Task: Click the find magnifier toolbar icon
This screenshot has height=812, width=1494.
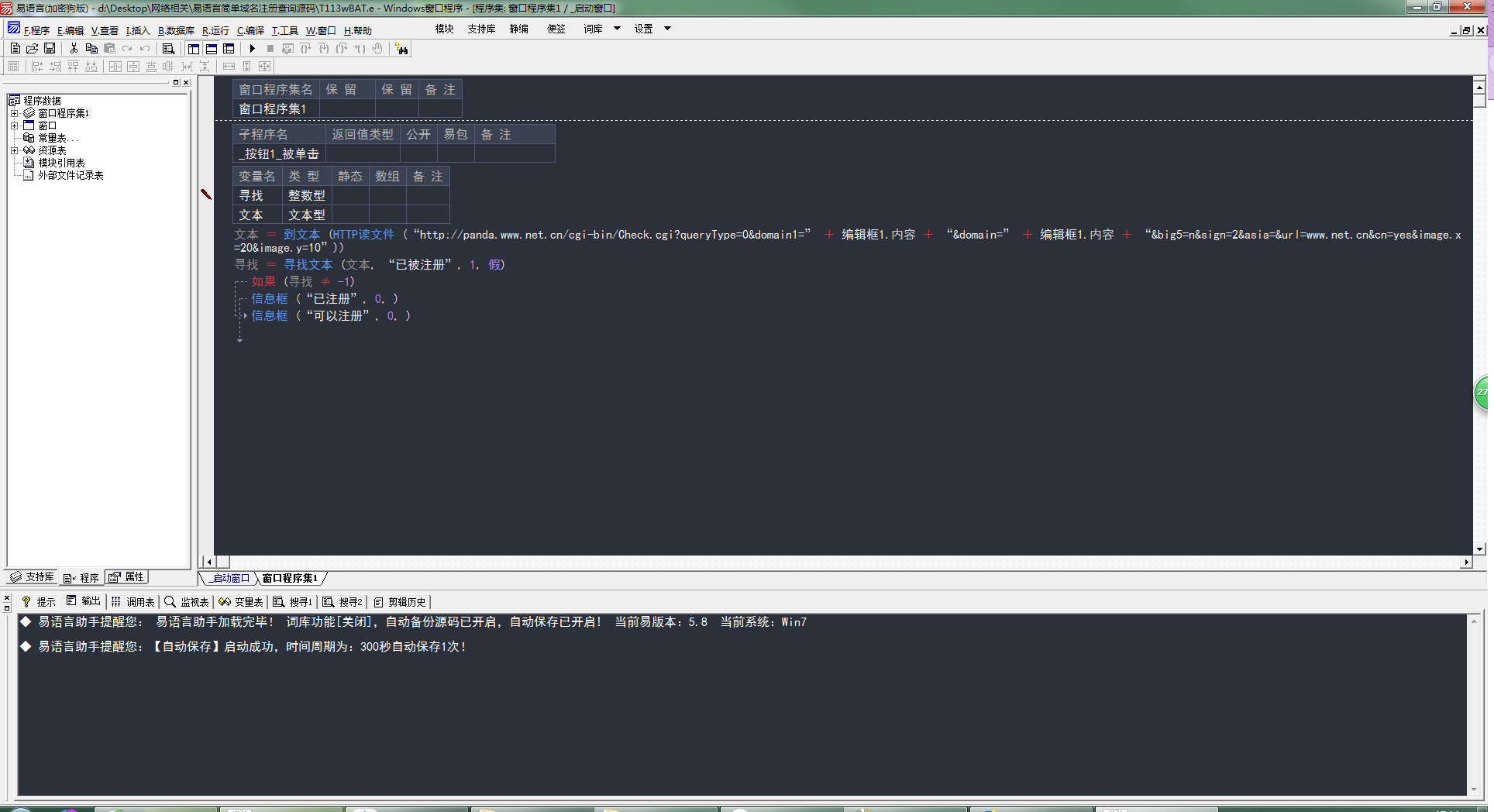Action: pos(168,49)
